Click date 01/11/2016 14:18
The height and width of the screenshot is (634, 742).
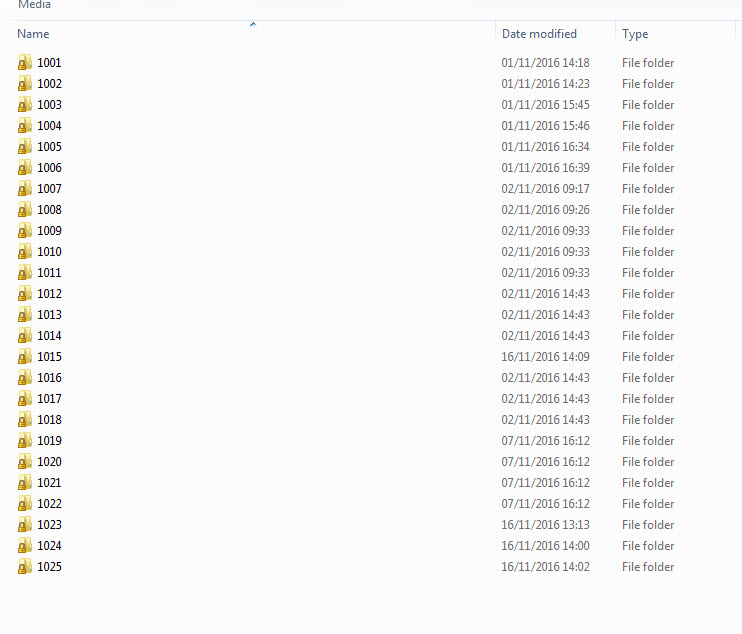[545, 63]
